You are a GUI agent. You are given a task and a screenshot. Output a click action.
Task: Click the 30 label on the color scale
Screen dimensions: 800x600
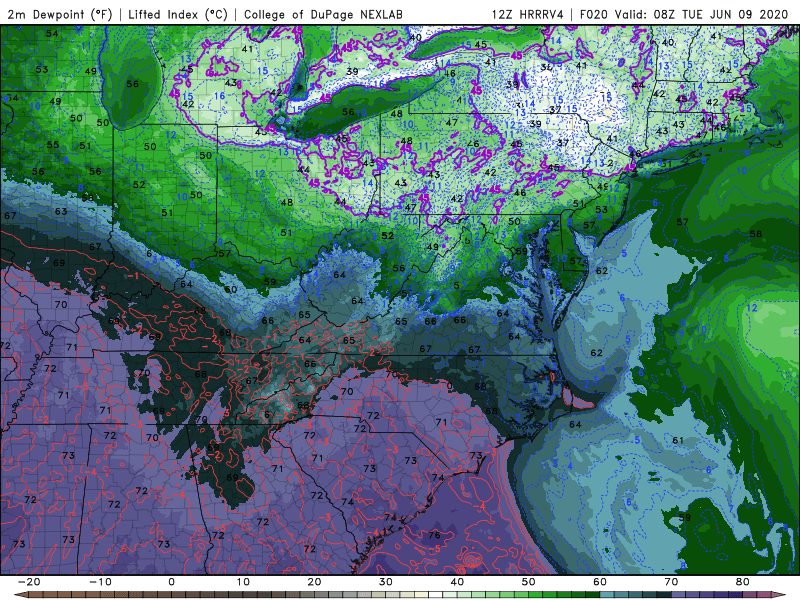(x=386, y=582)
